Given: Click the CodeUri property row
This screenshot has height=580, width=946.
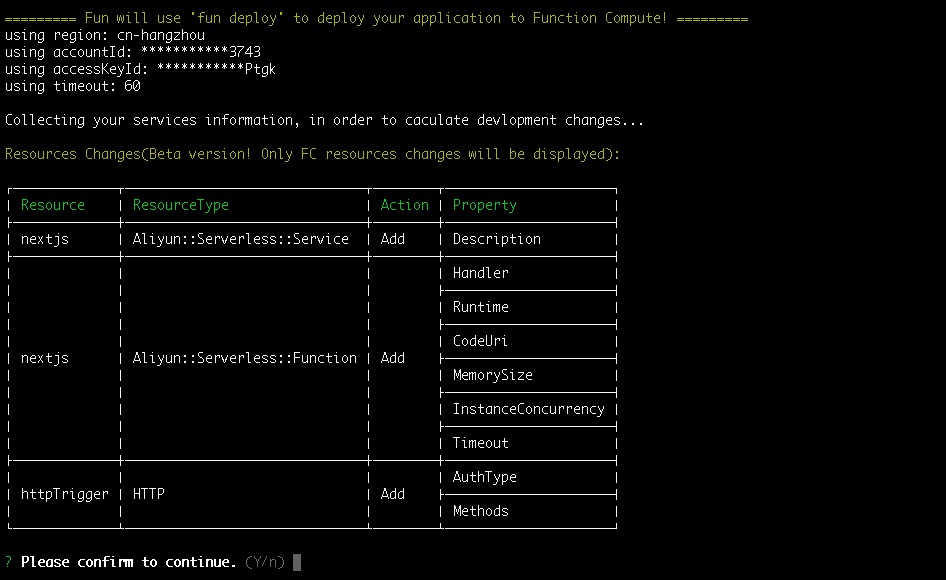Looking at the screenshot, I should click(x=481, y=341).
